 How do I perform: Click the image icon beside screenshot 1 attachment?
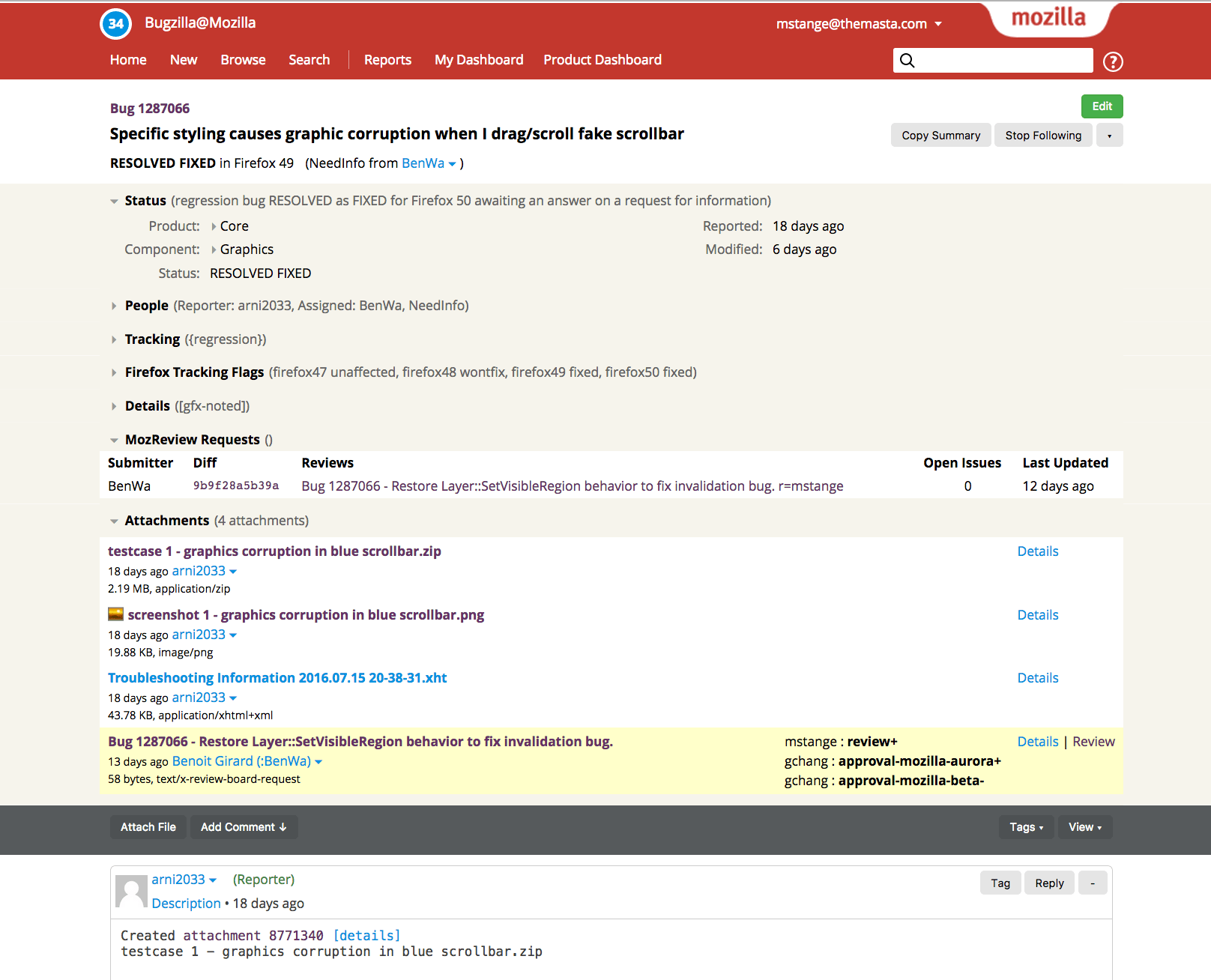[115, 614]
